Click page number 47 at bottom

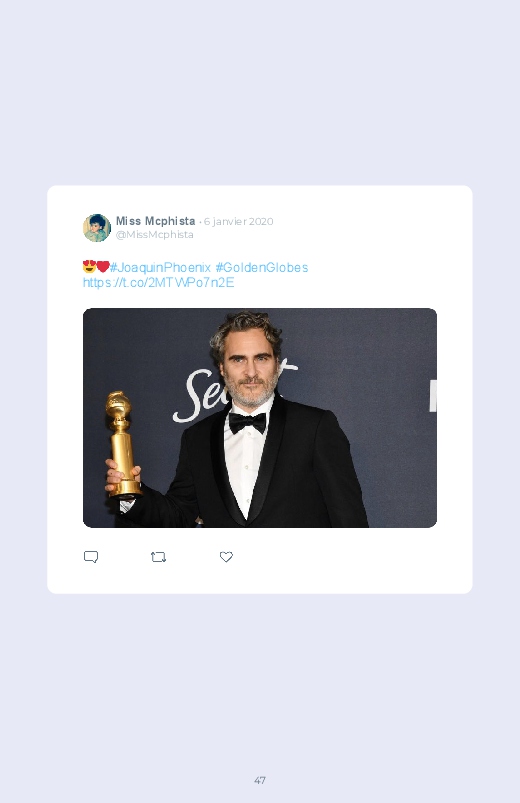point(260,780)
